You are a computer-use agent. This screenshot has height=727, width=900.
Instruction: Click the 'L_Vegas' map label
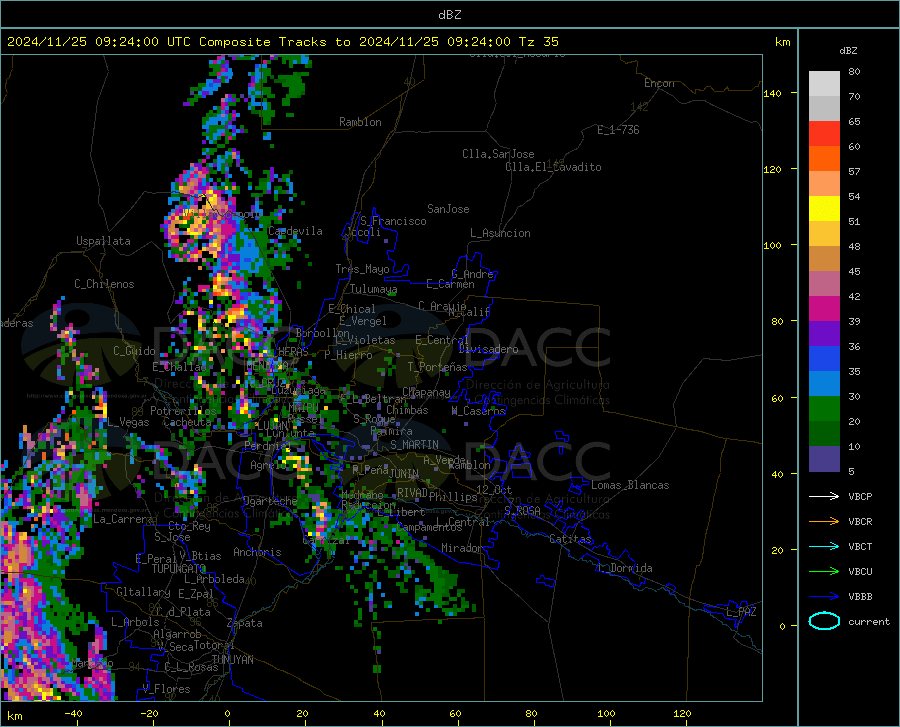click(x=128, y=422)
